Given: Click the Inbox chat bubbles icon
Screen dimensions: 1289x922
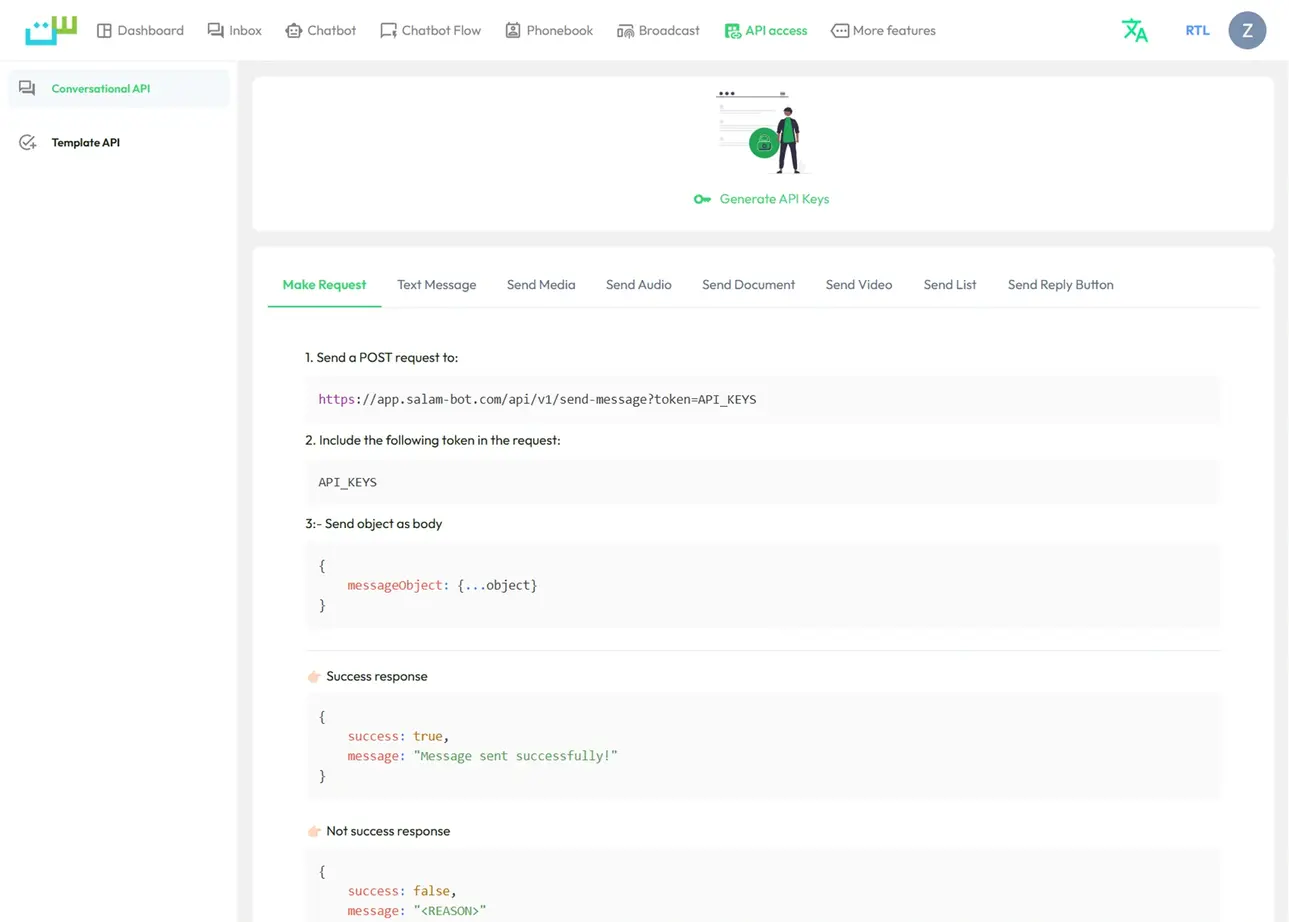Looking at the screenshot, I should (x=215, y=31).
